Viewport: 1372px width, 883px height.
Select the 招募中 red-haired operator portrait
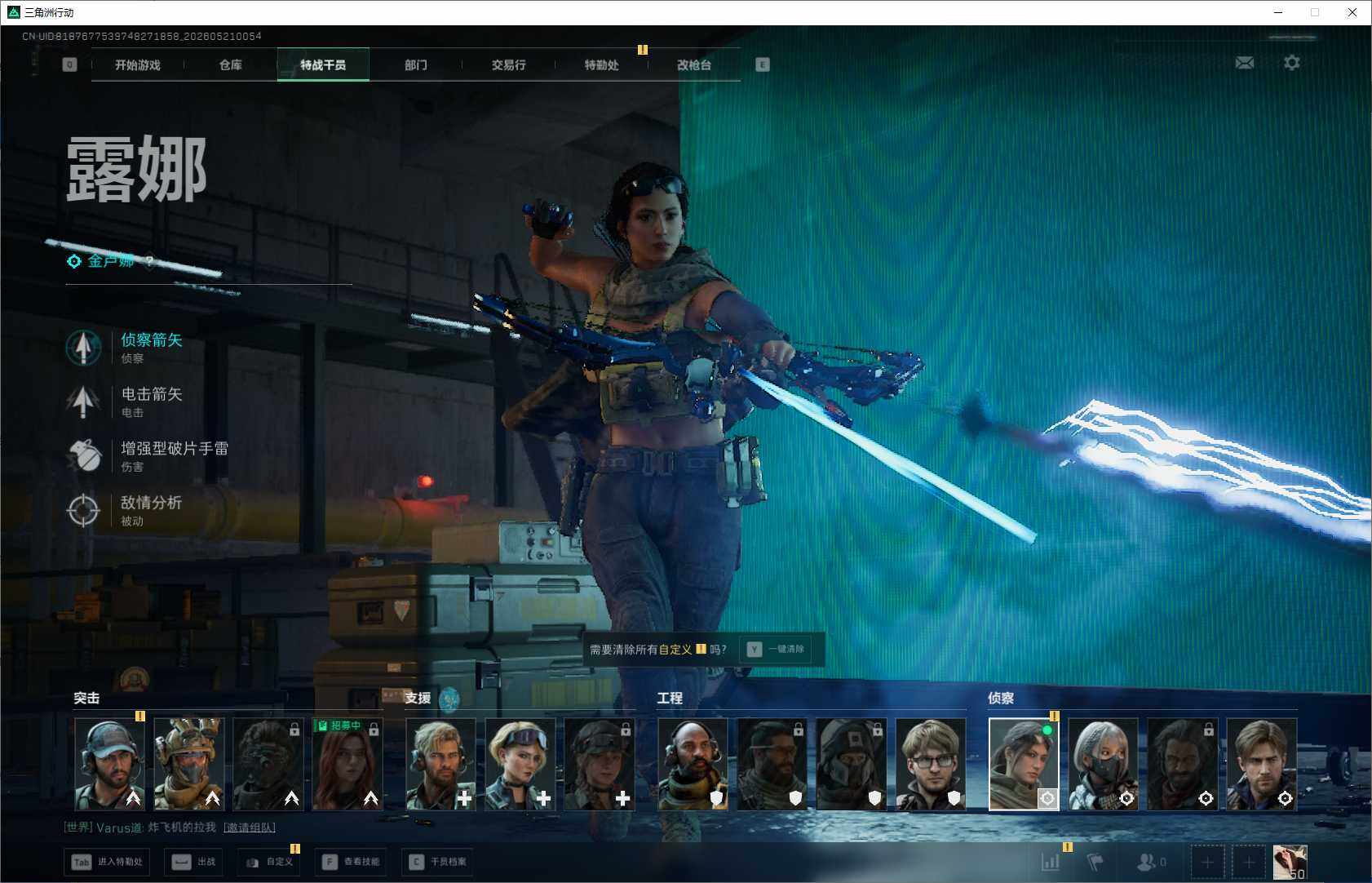coord(347,764)
